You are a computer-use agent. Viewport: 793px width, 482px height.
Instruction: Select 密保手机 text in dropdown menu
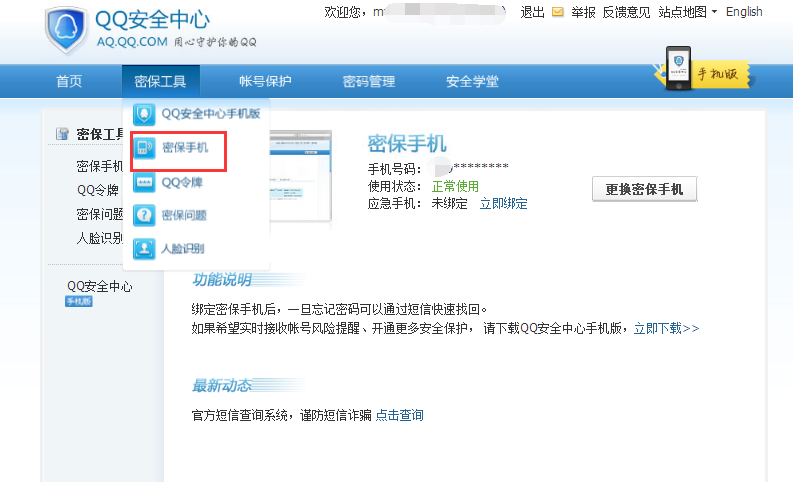(185, 148)
